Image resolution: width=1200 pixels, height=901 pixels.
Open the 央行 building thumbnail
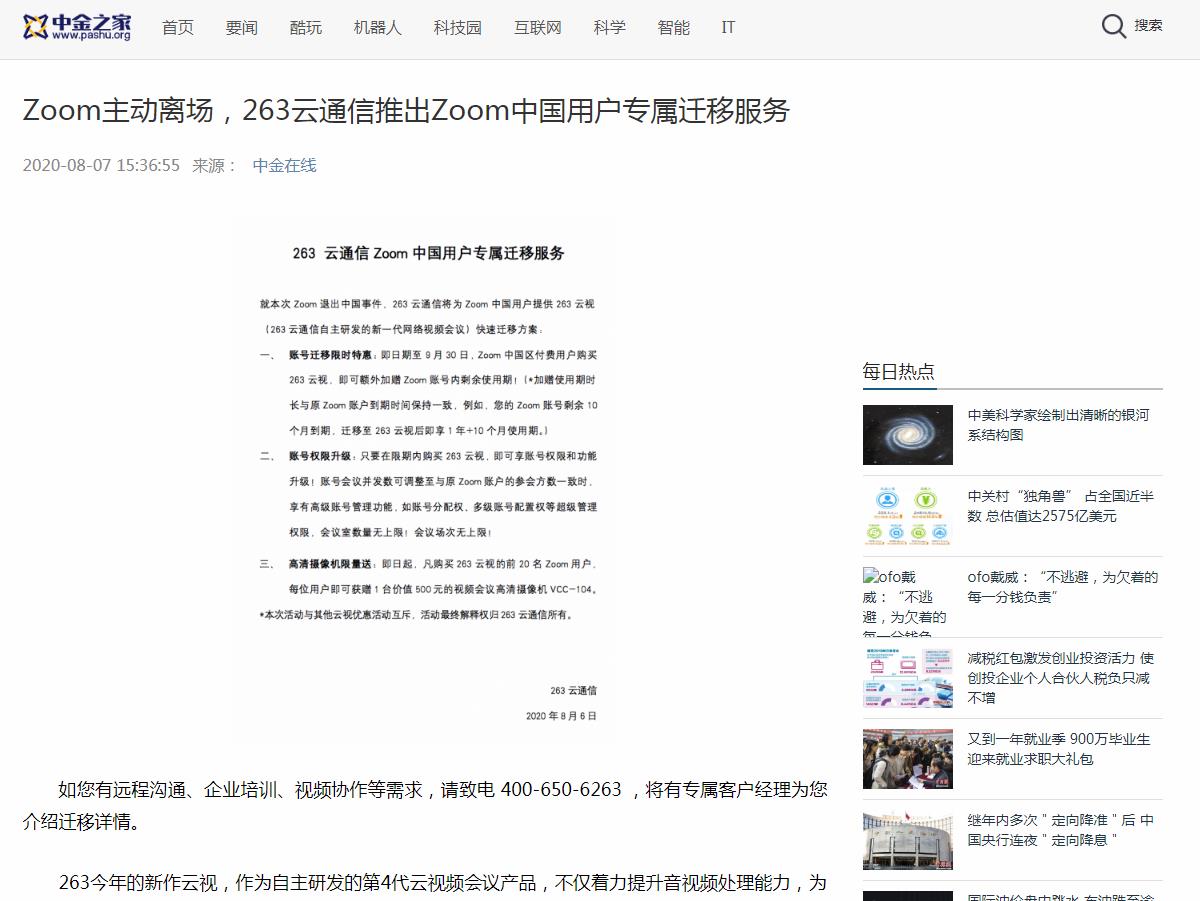908,840
